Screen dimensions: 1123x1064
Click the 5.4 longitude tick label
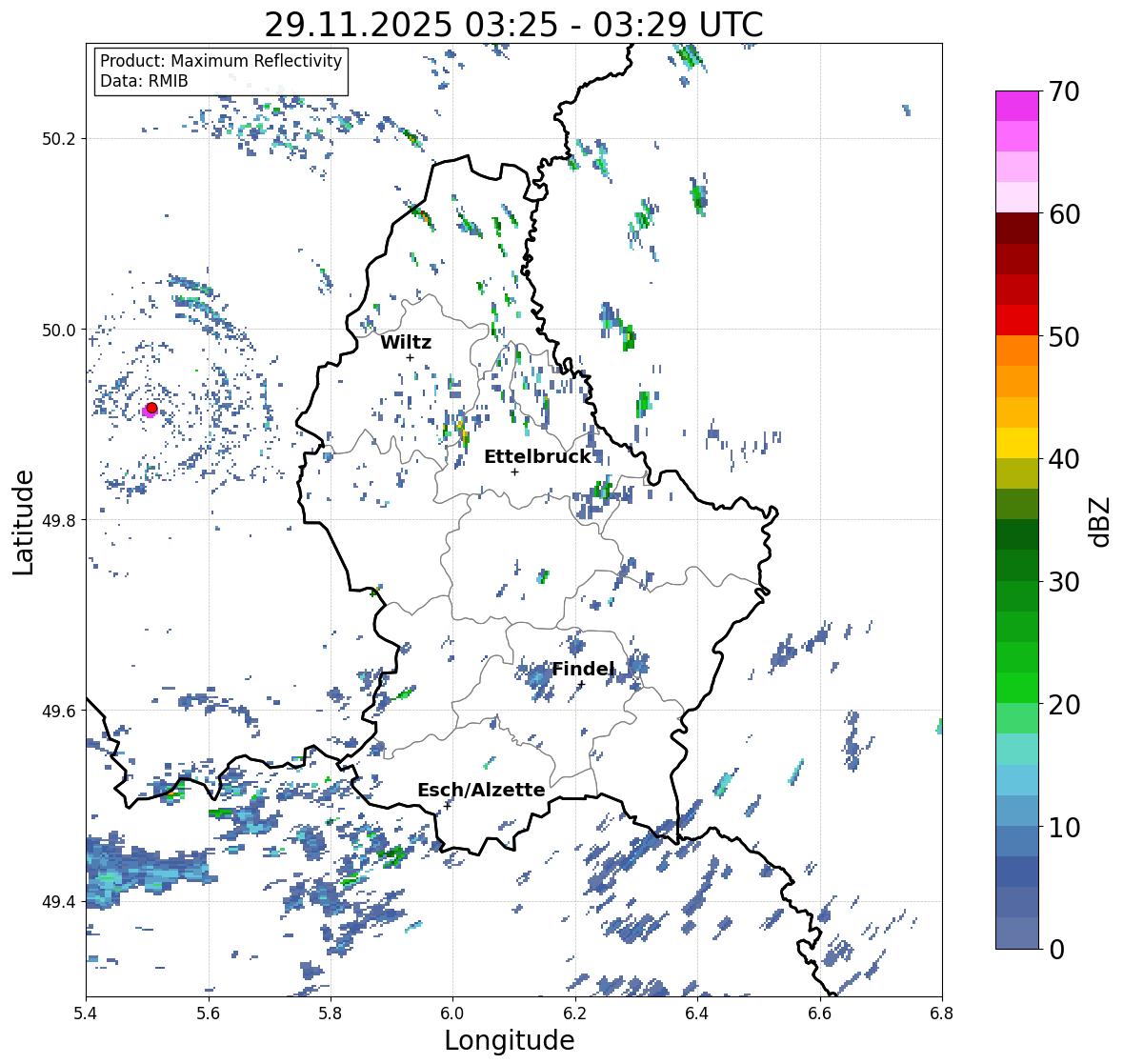tap(86, 1014)
